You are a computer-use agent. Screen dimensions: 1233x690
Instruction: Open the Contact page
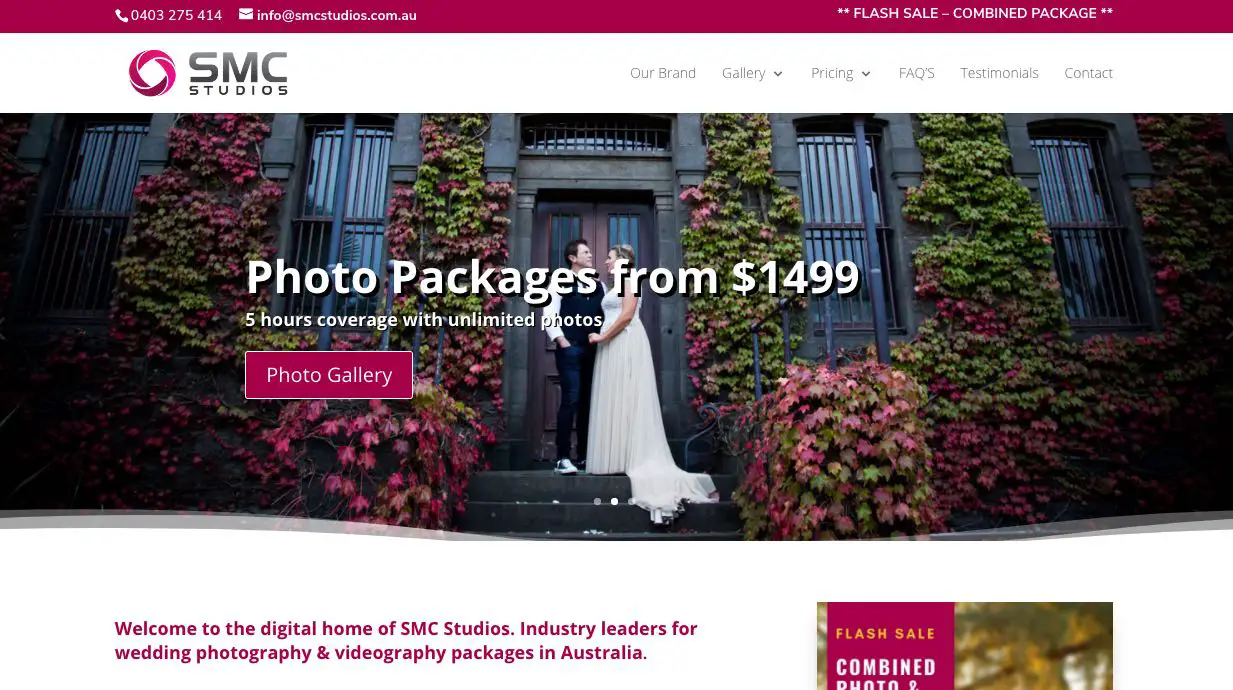click(1088, 73)
